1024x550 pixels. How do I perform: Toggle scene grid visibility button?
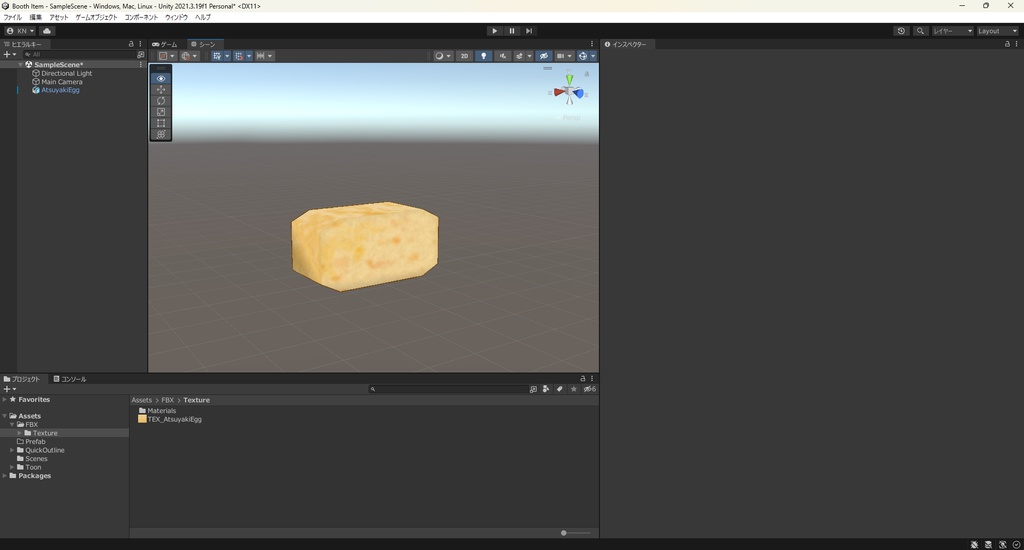217,56
